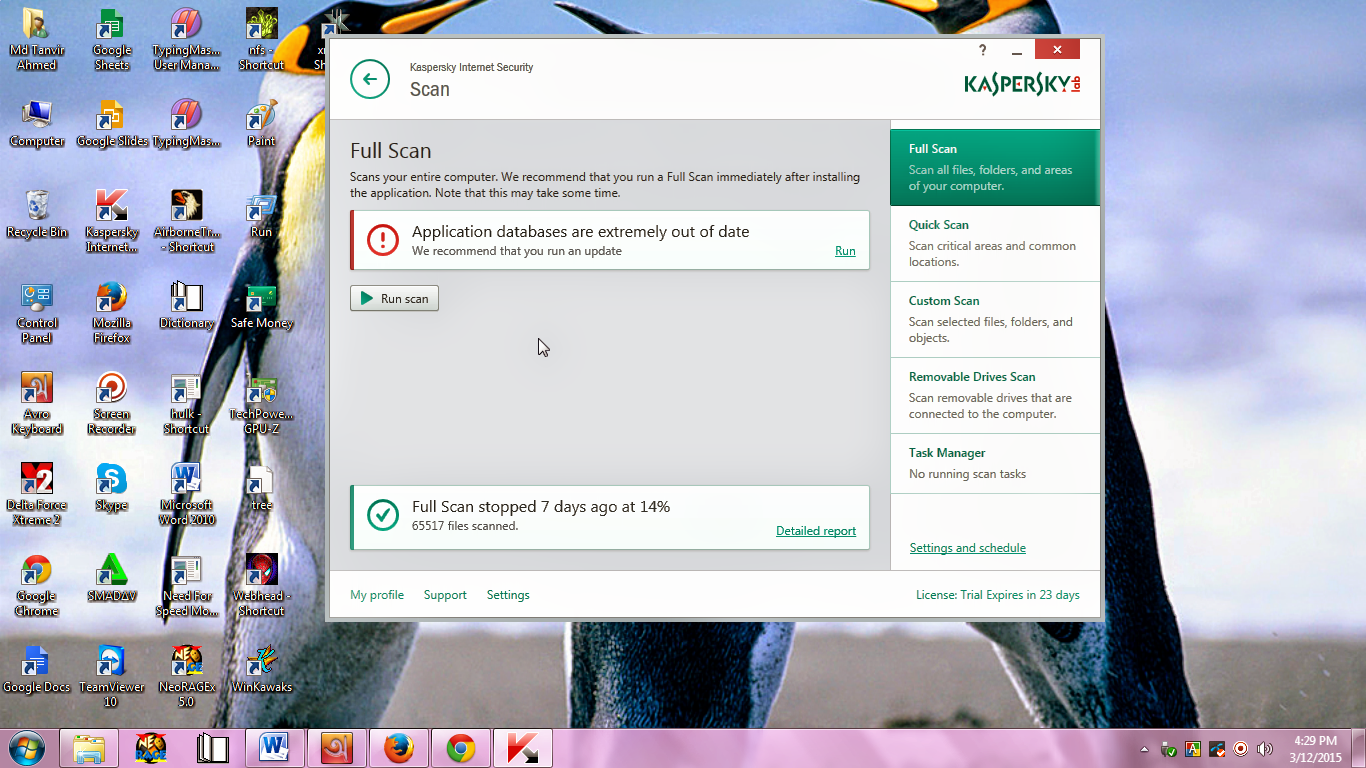This screenshot has height=768, width=1366.
Task: Click '65517 files scanned.' text
Action: [465, 526]
